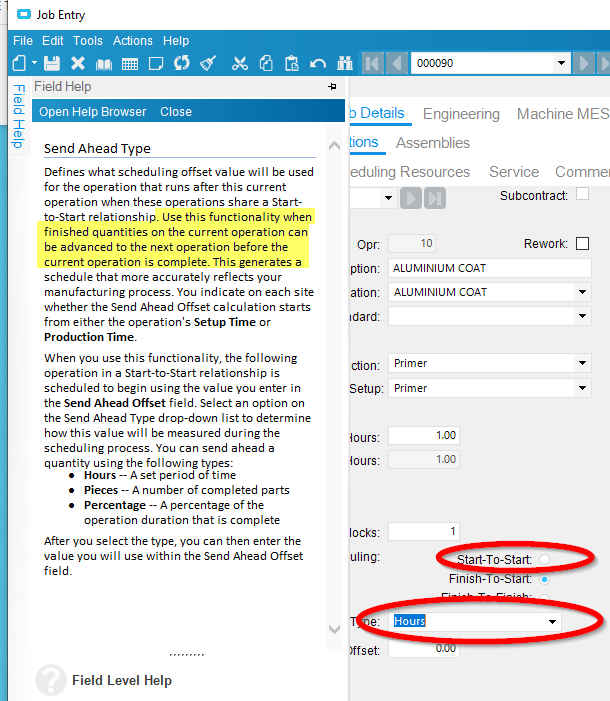
Task: Go to first record navigation button
Action: coord(372,63)
